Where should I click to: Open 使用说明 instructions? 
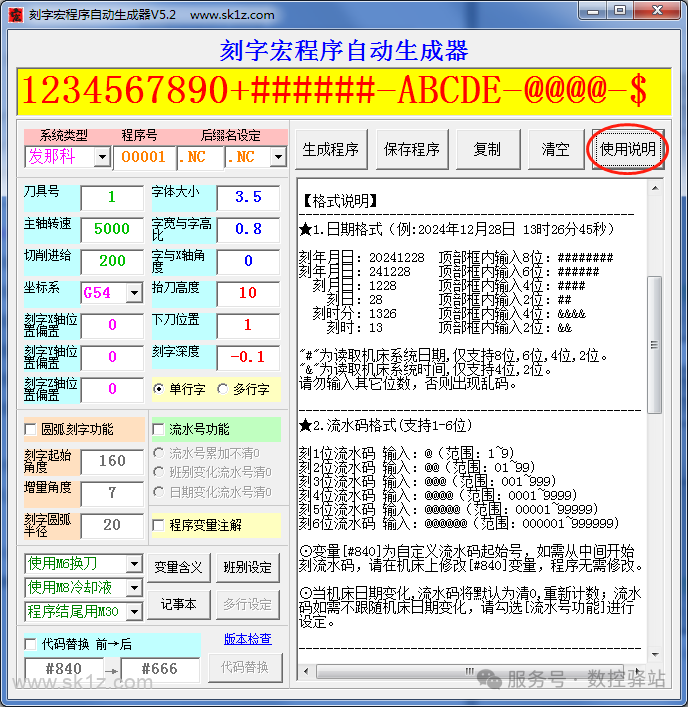coord(628,149)
